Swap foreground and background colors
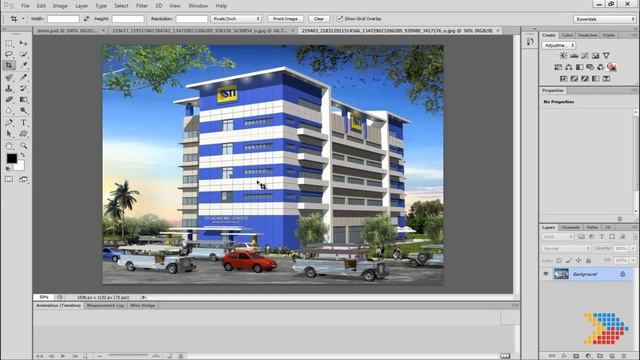 point(23,155)
